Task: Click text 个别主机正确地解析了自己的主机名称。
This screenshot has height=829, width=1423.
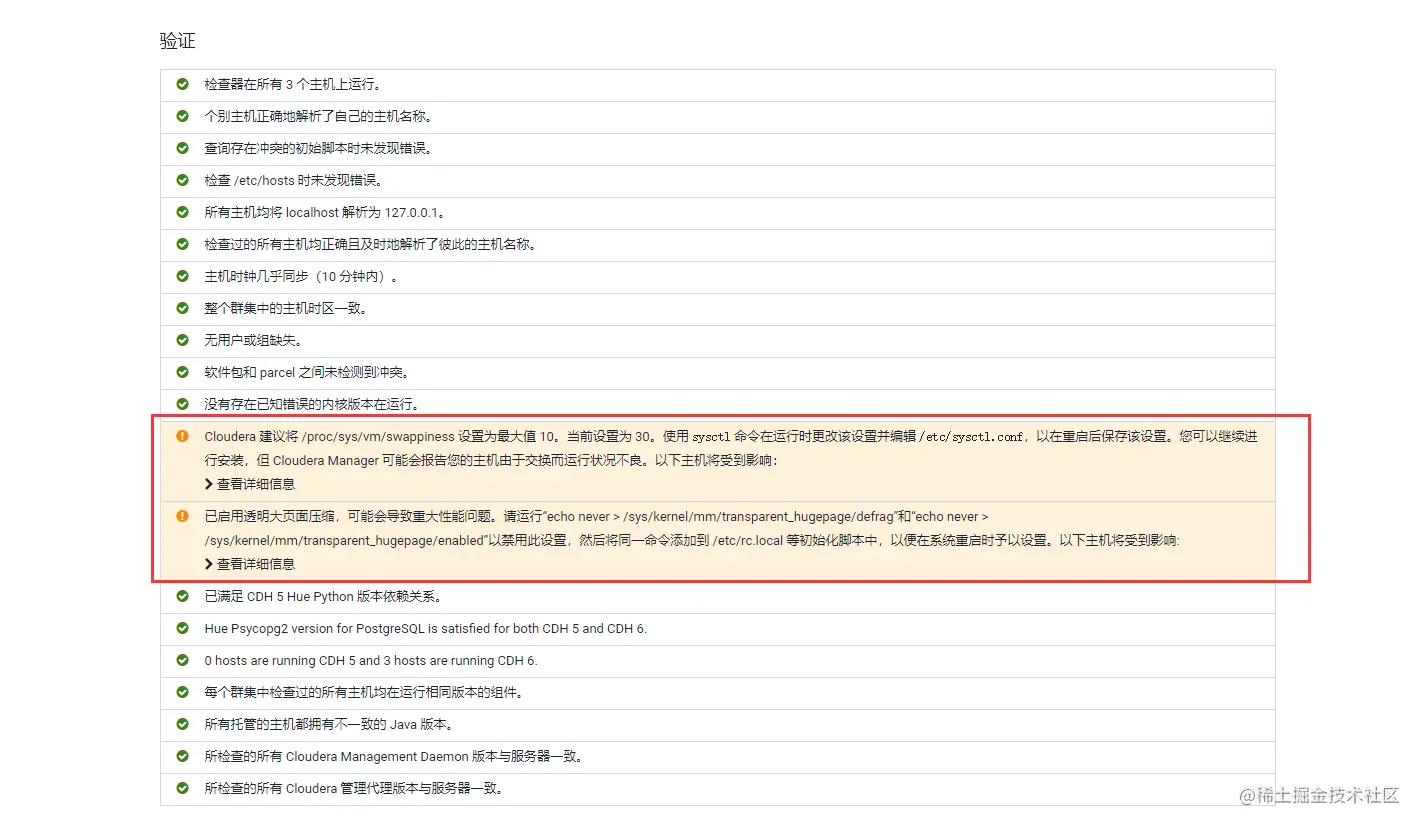Action: pyautogui.click(x=318, y=117)
